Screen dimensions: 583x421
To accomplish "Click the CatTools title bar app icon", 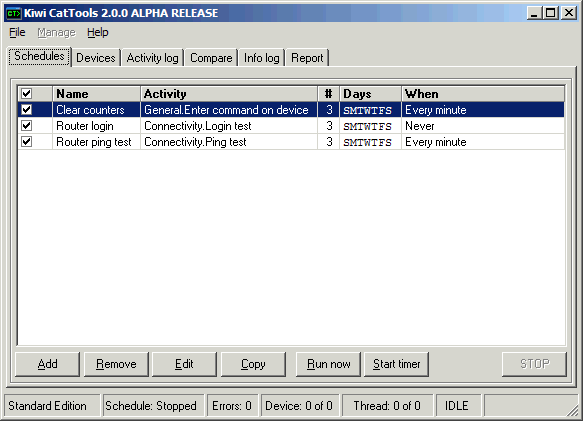I will (14, 13).
